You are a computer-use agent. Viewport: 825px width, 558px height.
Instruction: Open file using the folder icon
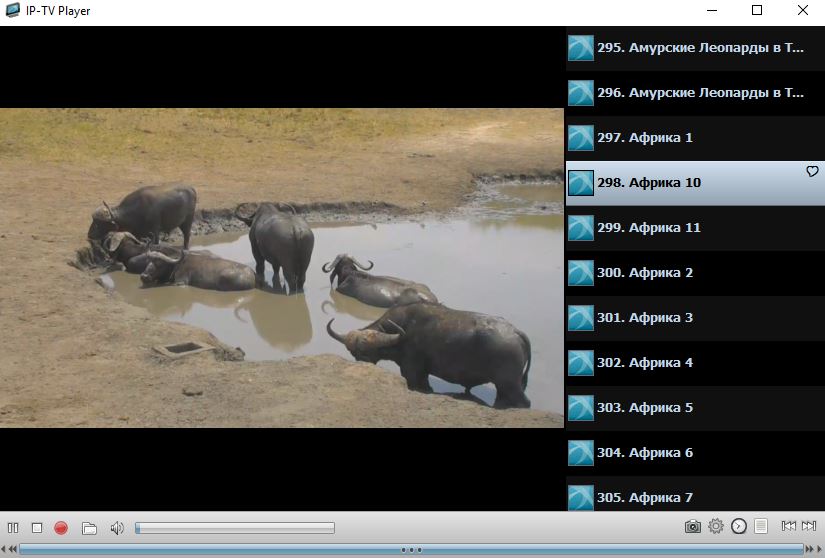tap(89, 527)
